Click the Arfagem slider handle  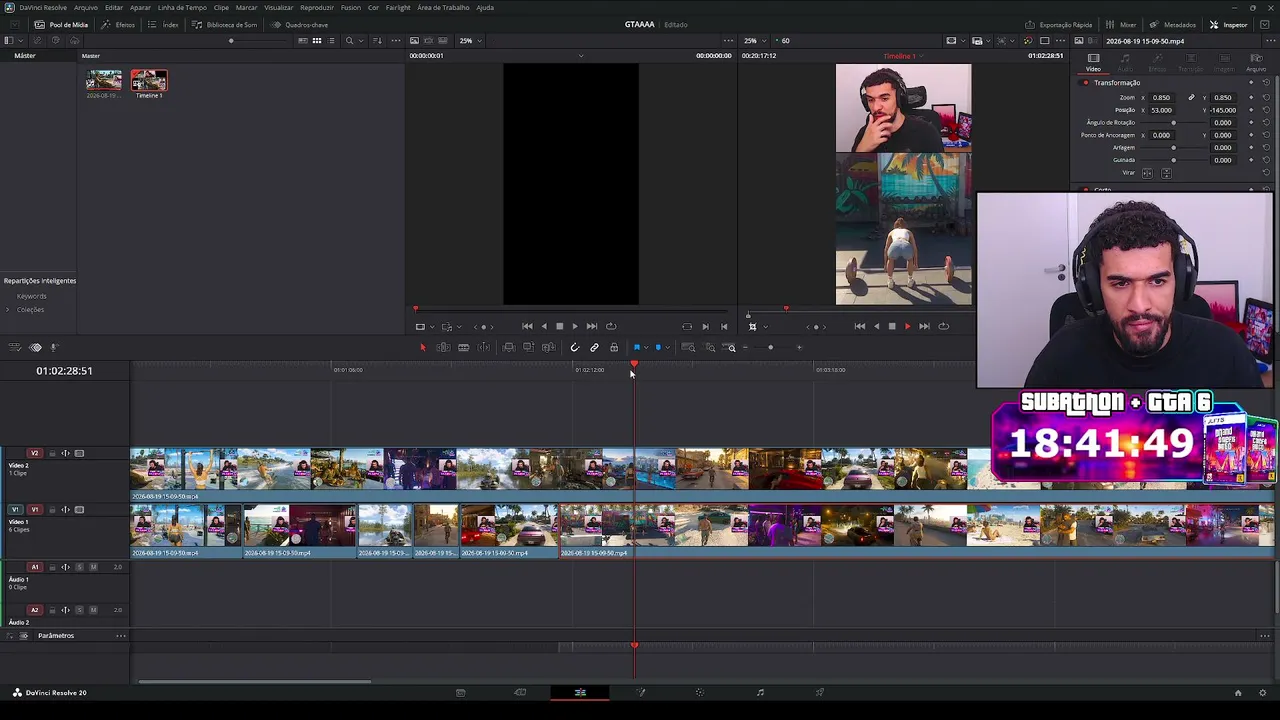(x=1174, y=148)
